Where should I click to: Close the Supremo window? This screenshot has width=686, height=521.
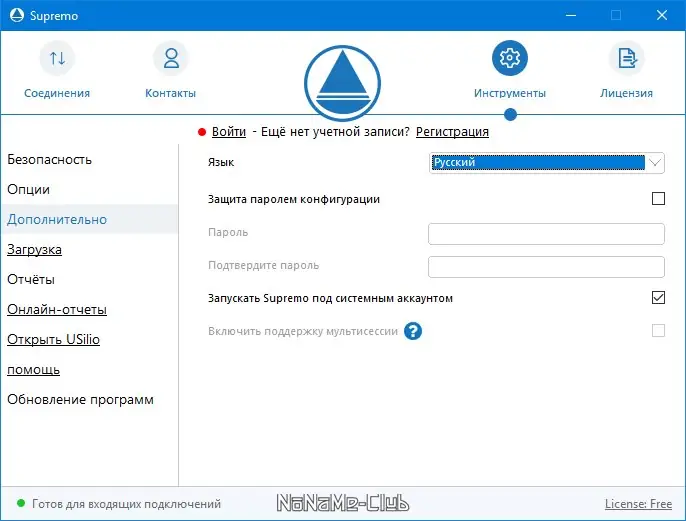coord(662,15)
